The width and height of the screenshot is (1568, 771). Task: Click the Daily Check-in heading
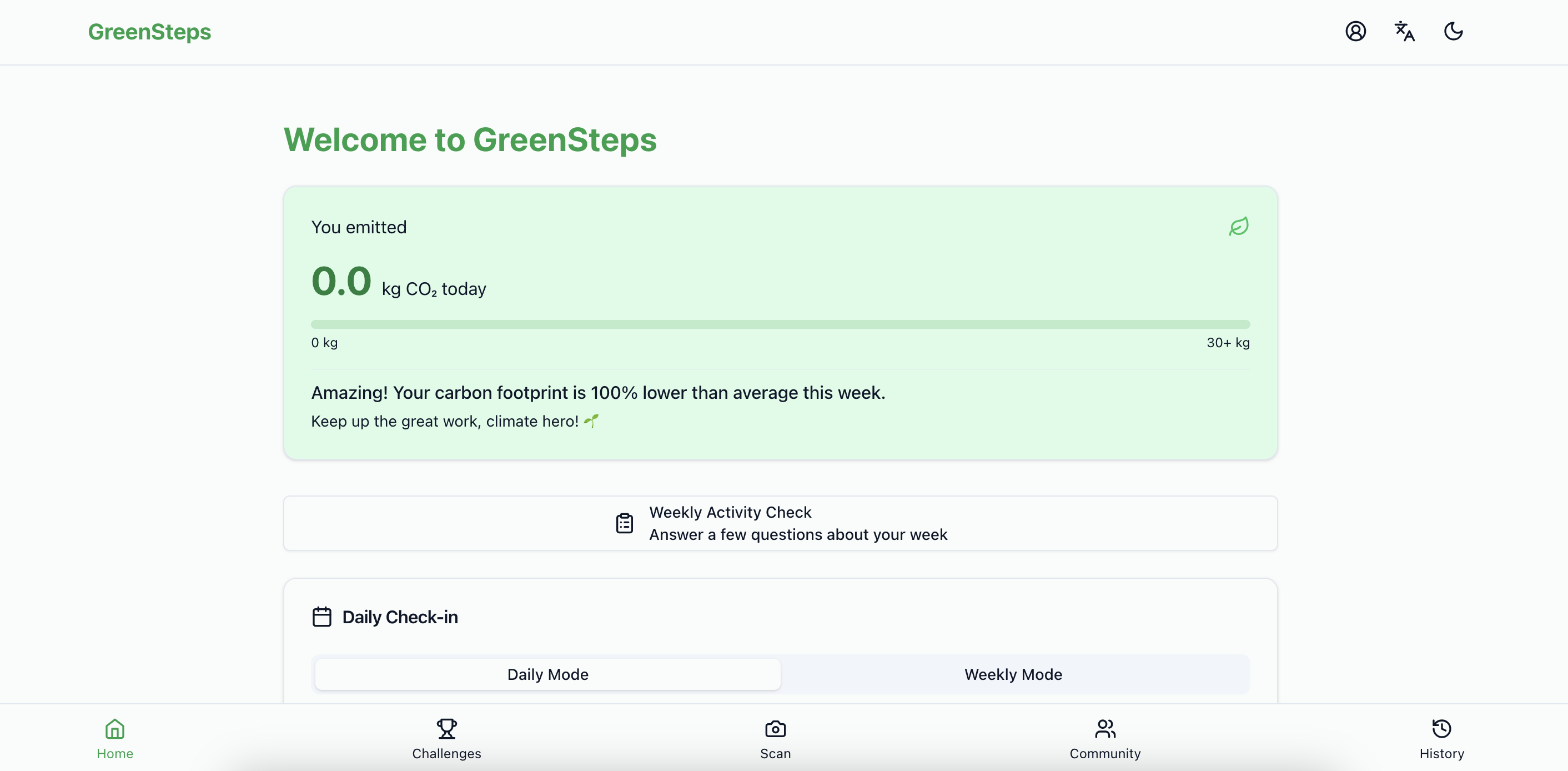pyautogui.click(x=400, y=617)
